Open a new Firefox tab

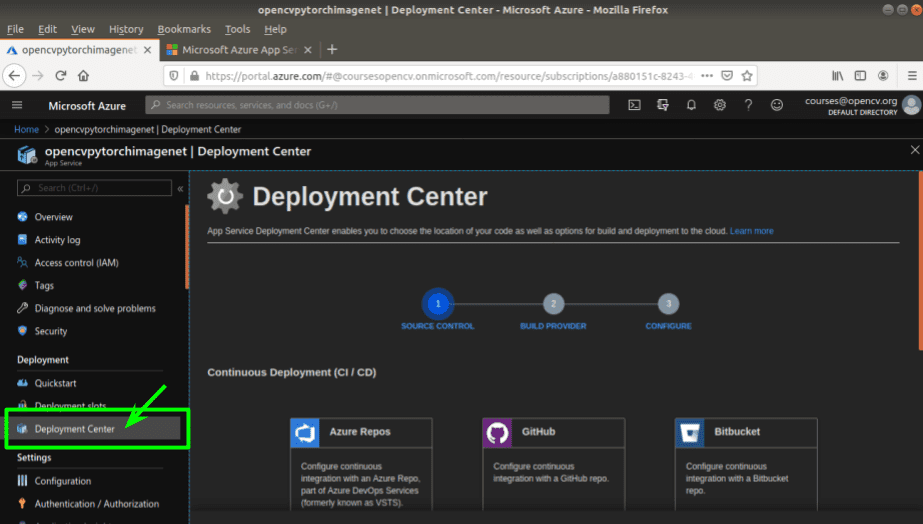coord(332,49)
